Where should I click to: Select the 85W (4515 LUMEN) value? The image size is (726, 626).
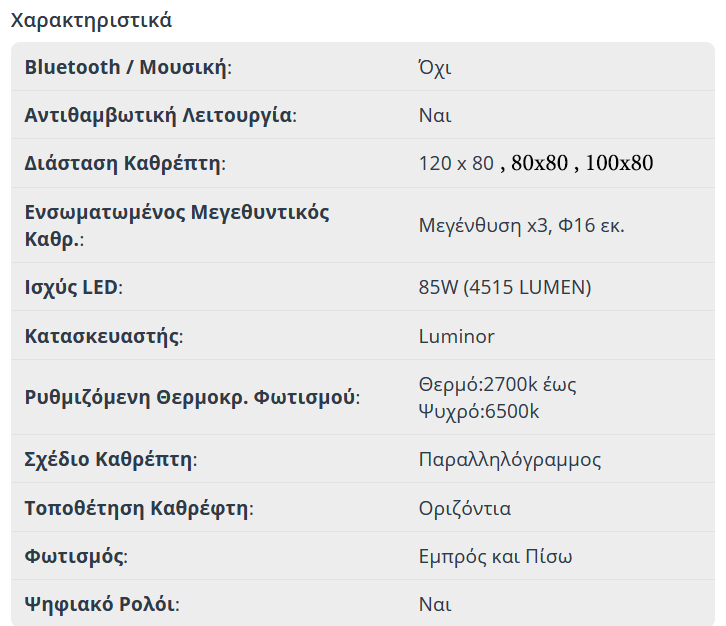pyautogui.click(x=505, y=288)
